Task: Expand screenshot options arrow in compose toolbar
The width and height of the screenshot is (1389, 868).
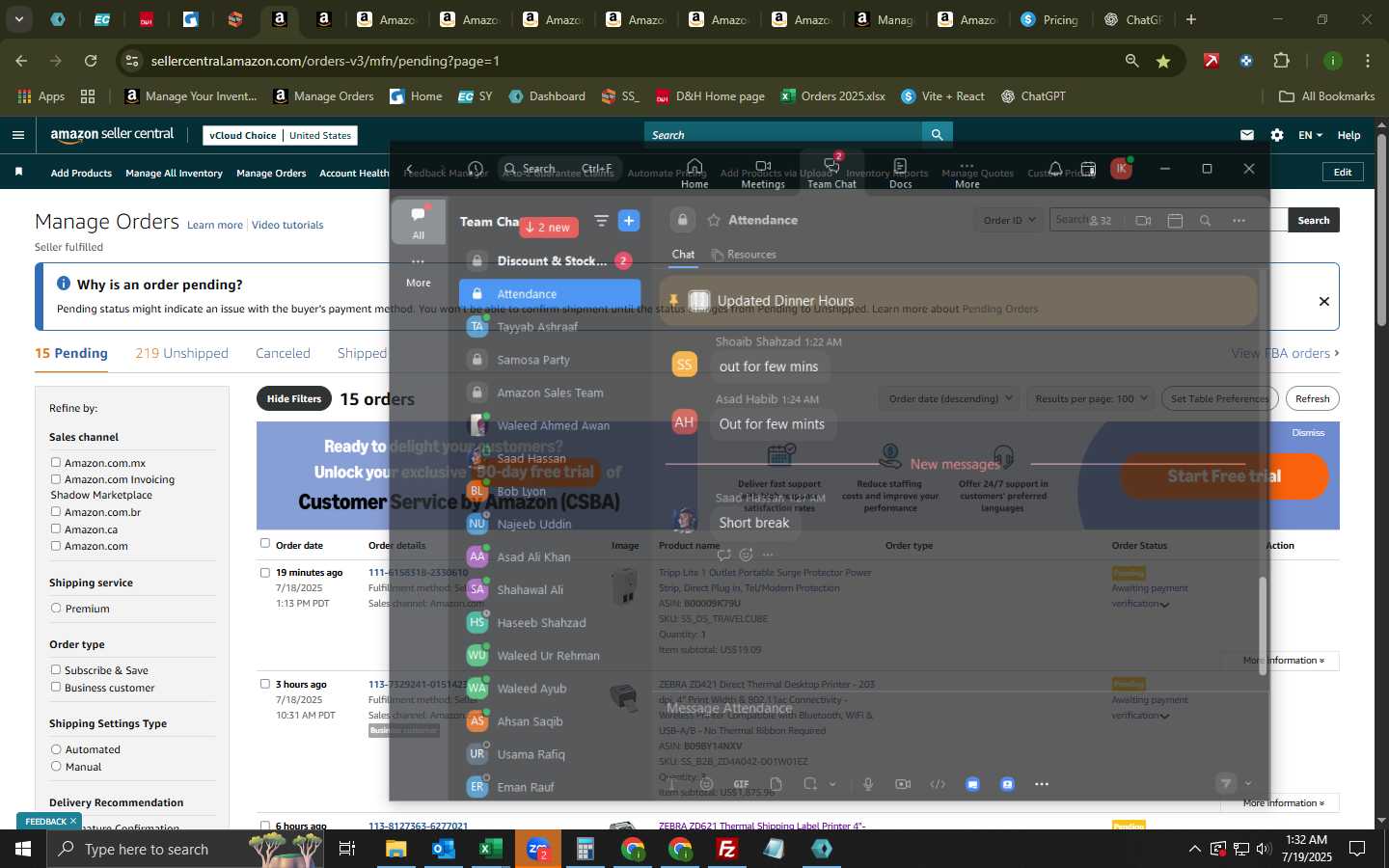Action: [832, 784]
